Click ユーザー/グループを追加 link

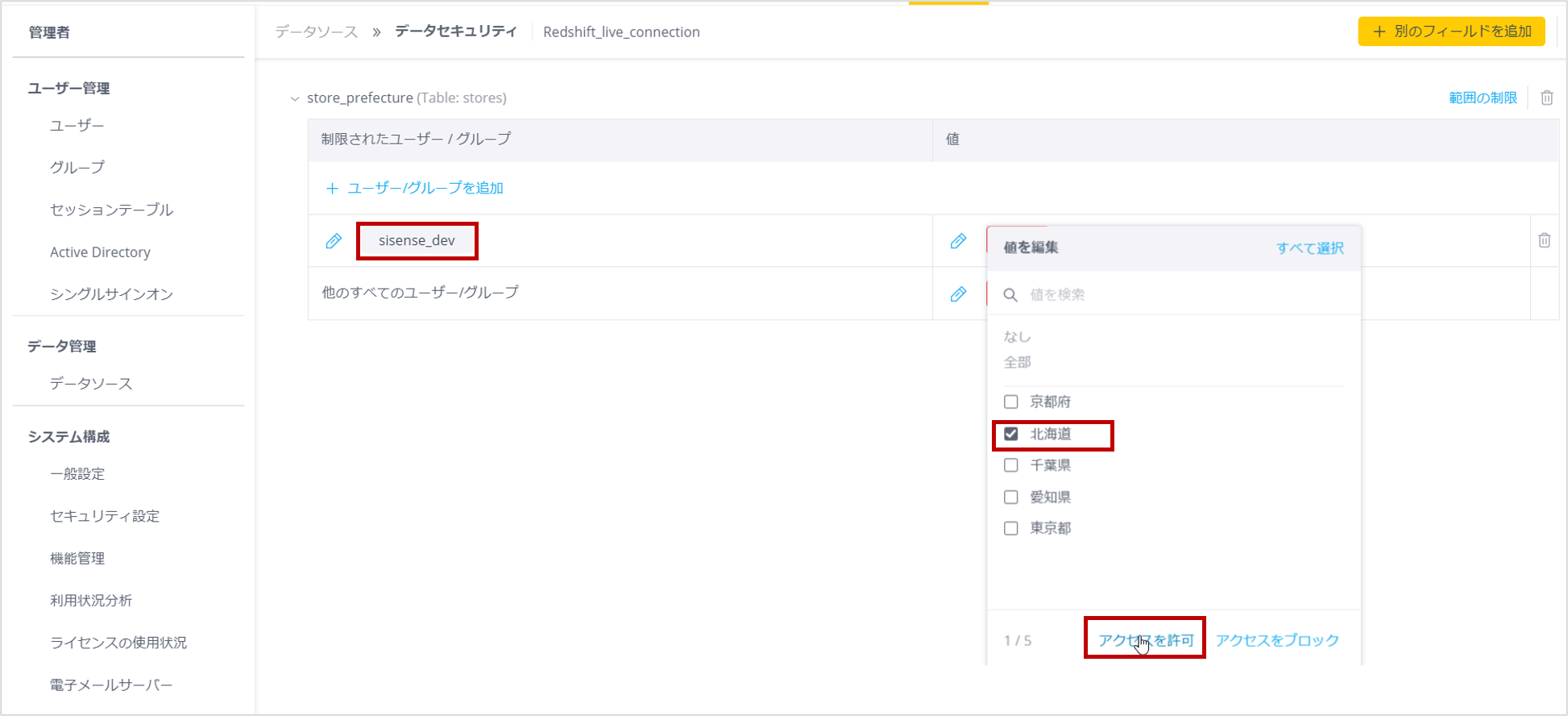[425, 188]
